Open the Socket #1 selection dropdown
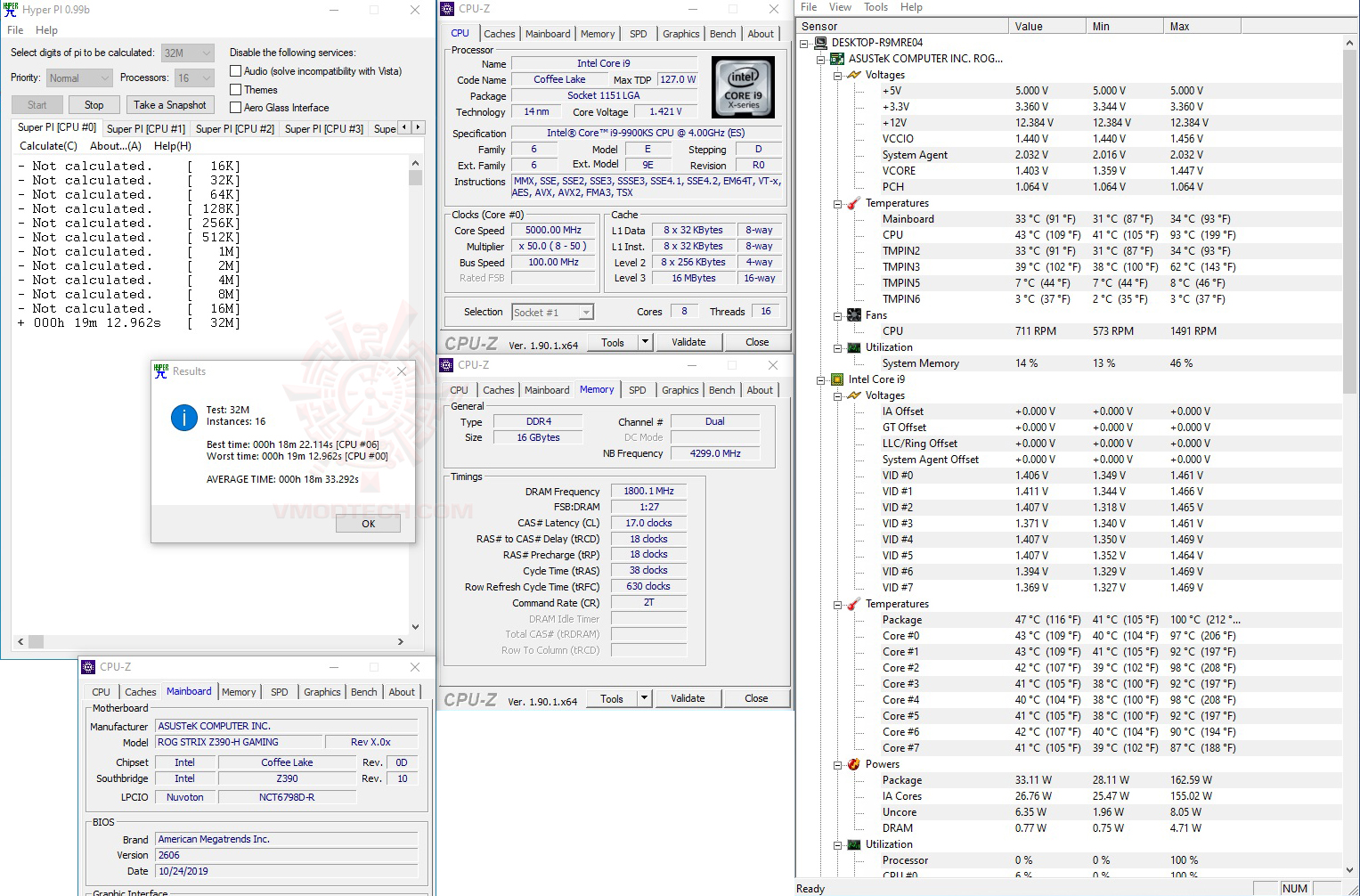Image resolution: width=1360 pixels, height=896 pixels. 553,313
